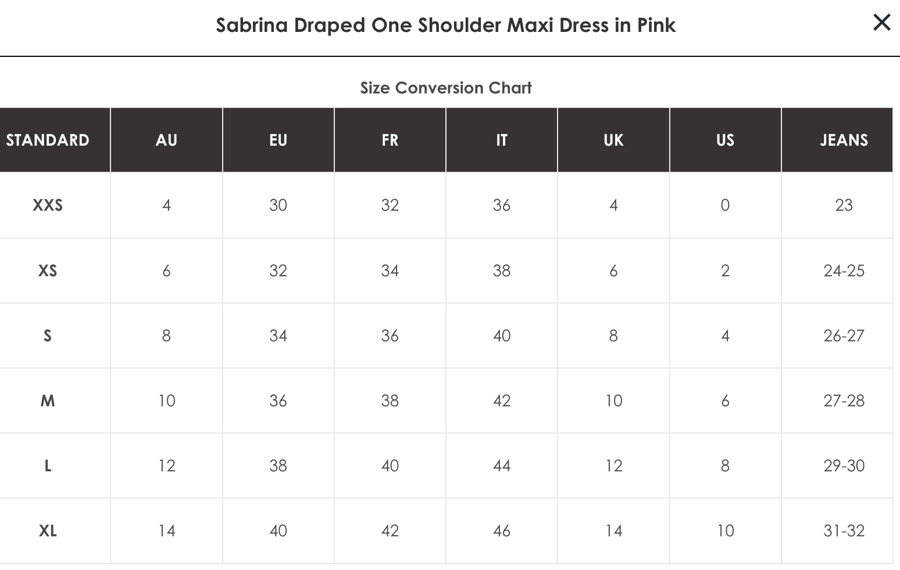Click the Size Conversion Chart heading
Image resolution: width=900 pixels, height=570 pixels.
click(x=446, y=88)
